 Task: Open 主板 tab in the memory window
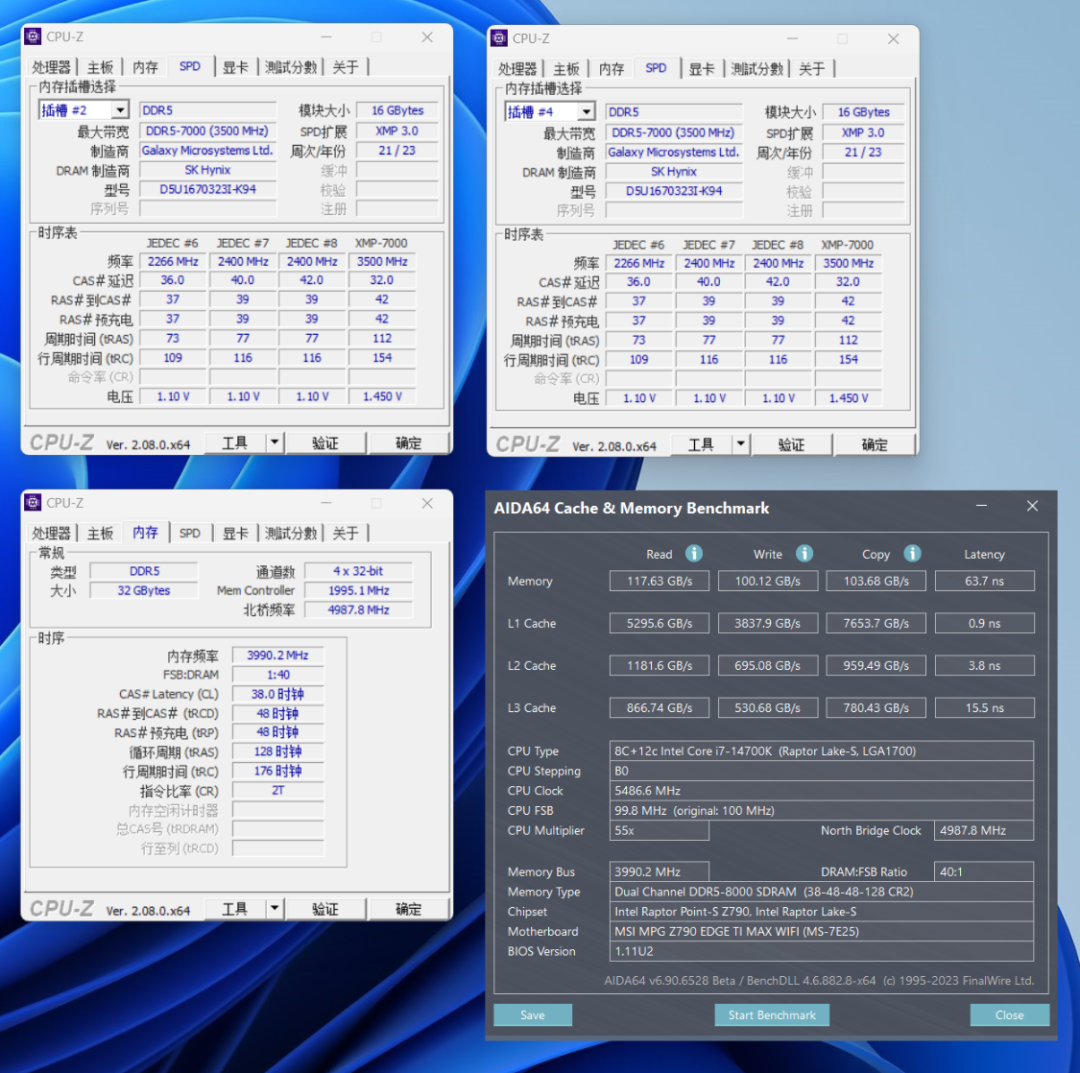coord(100,532)
